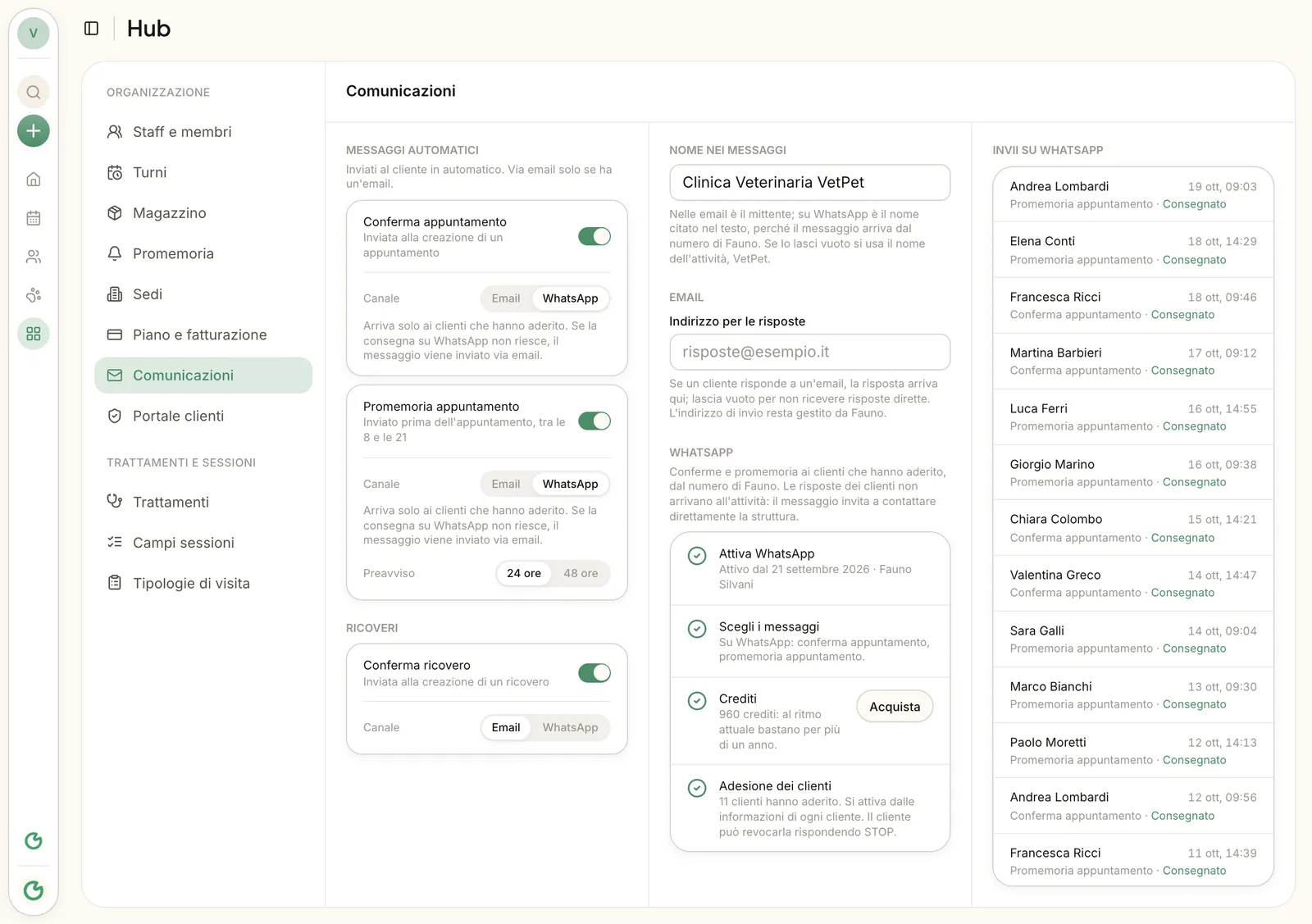This screenshot has height=924, width=1312.
Task: Turn off Promemoria appuntamento switch
Action: [594, 421]
